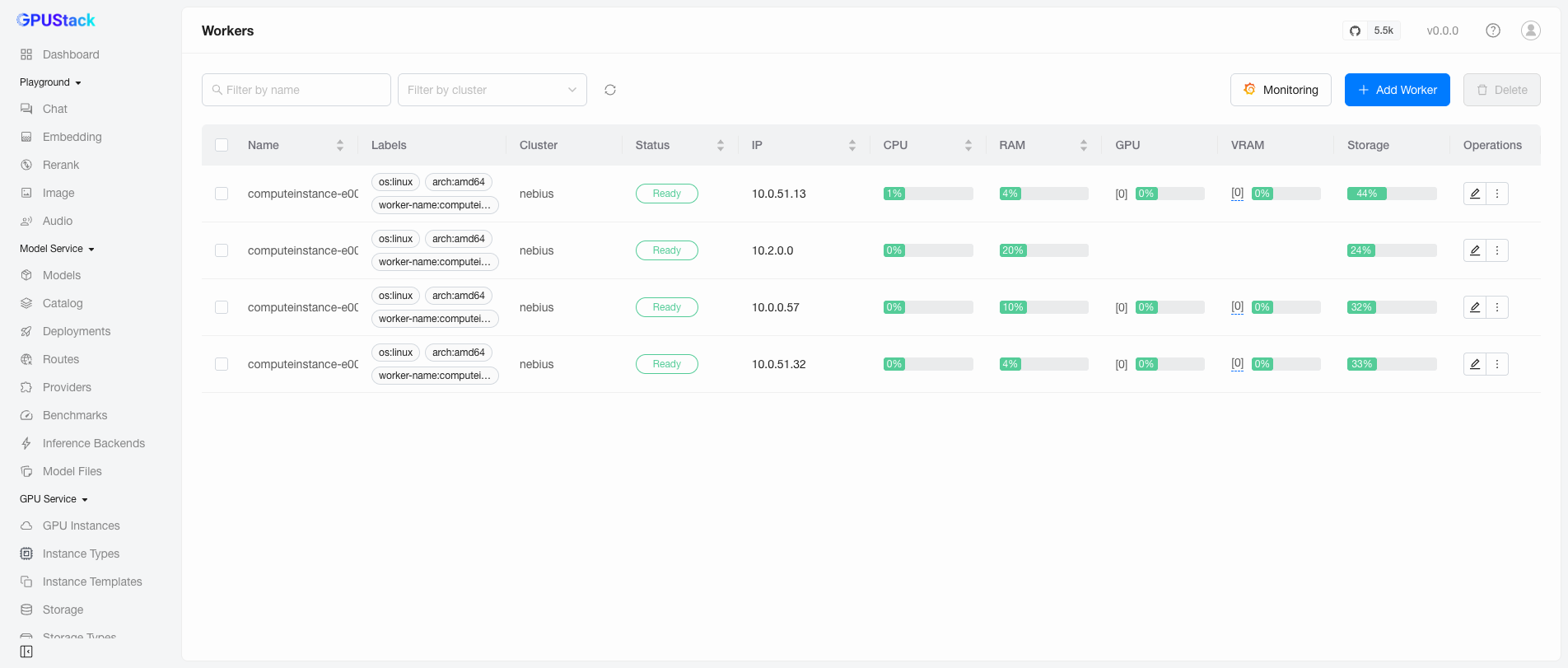
Task: Sort workers by RAM usage
Action: coord(1084,145)
